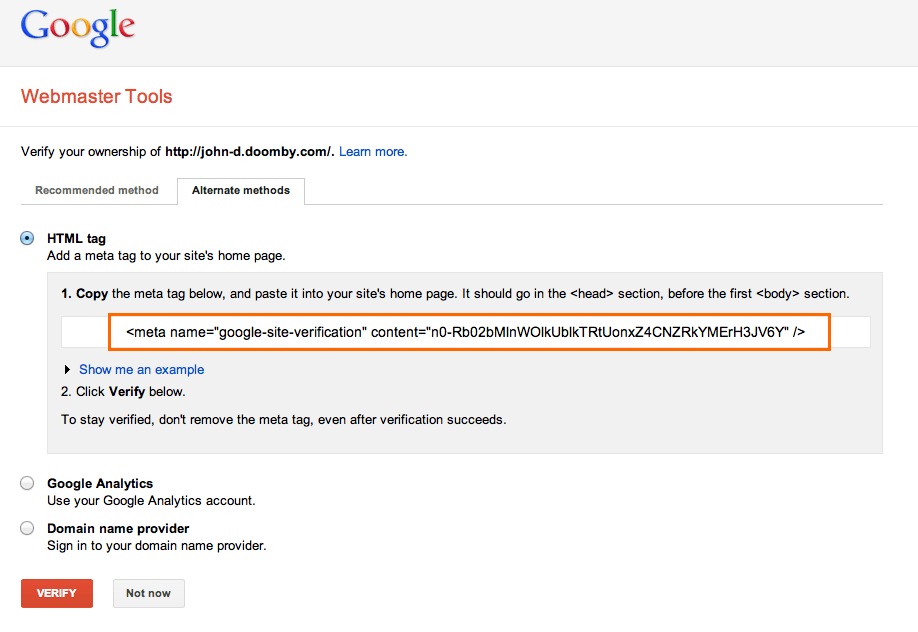Screen dimensions: 918x632
Task: Open the Show me an example link
Action: [142, 370]
